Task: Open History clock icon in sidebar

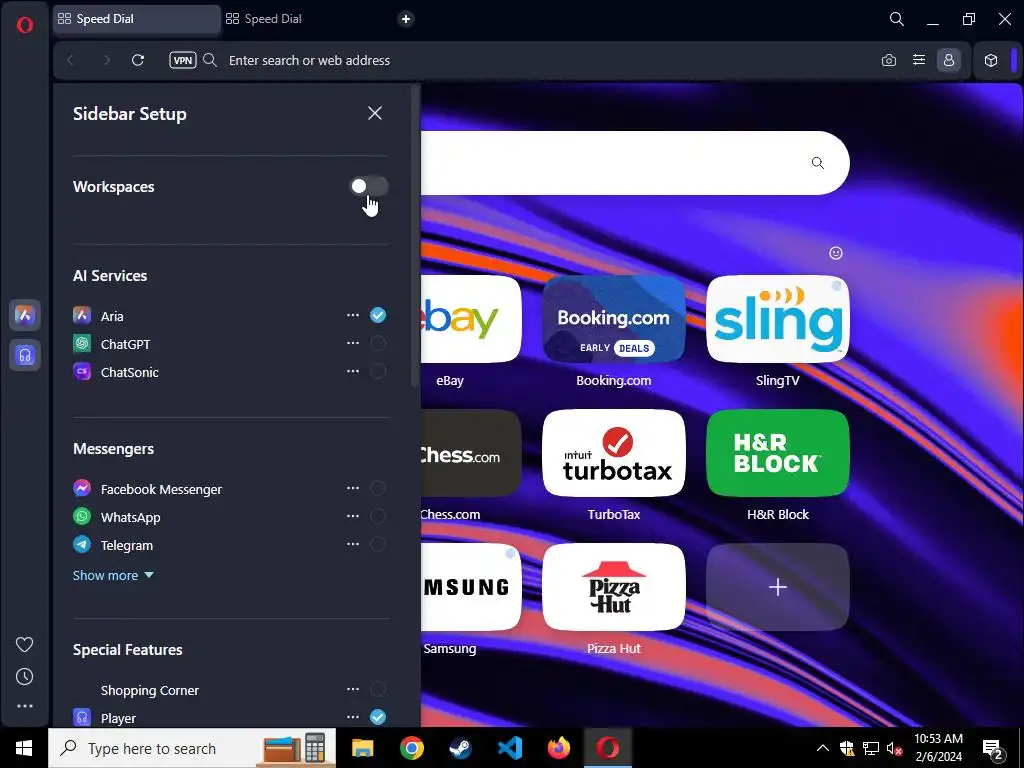Action: click(x=25, y=677)
